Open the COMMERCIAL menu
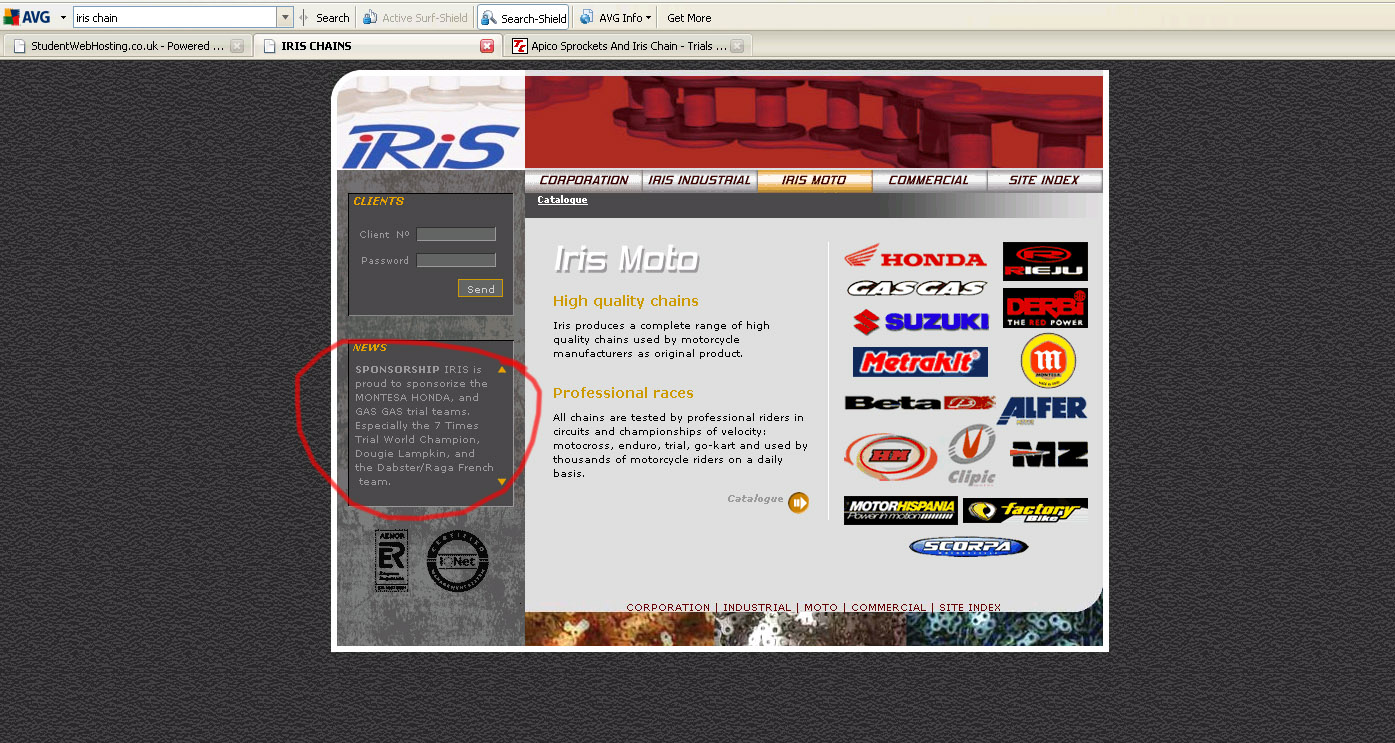Image resolution: width=1395 pixels, height=743 pixels. (929, 181)
